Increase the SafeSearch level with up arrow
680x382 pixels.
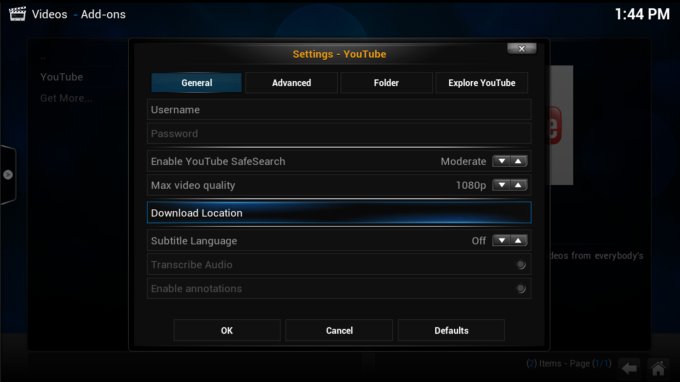[519, 161]
